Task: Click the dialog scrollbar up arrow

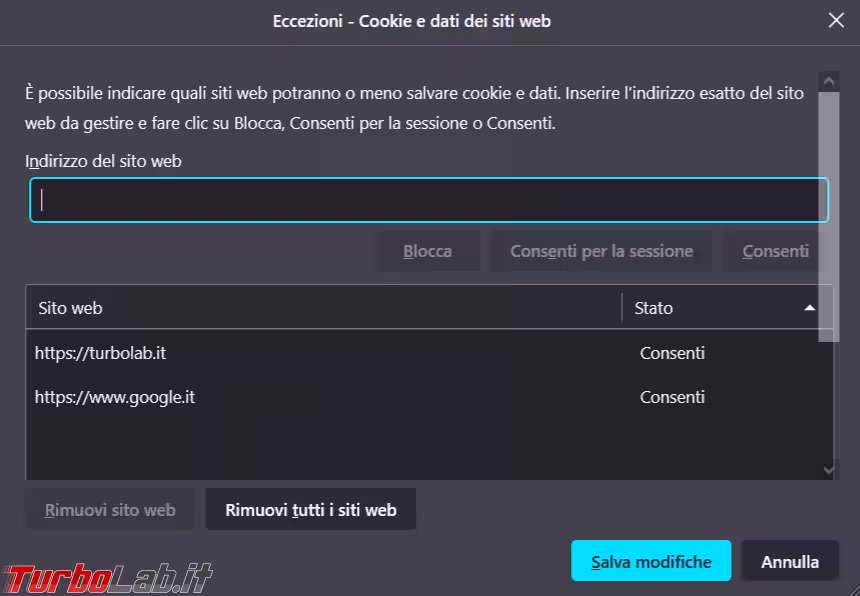Action: (827, 81)
